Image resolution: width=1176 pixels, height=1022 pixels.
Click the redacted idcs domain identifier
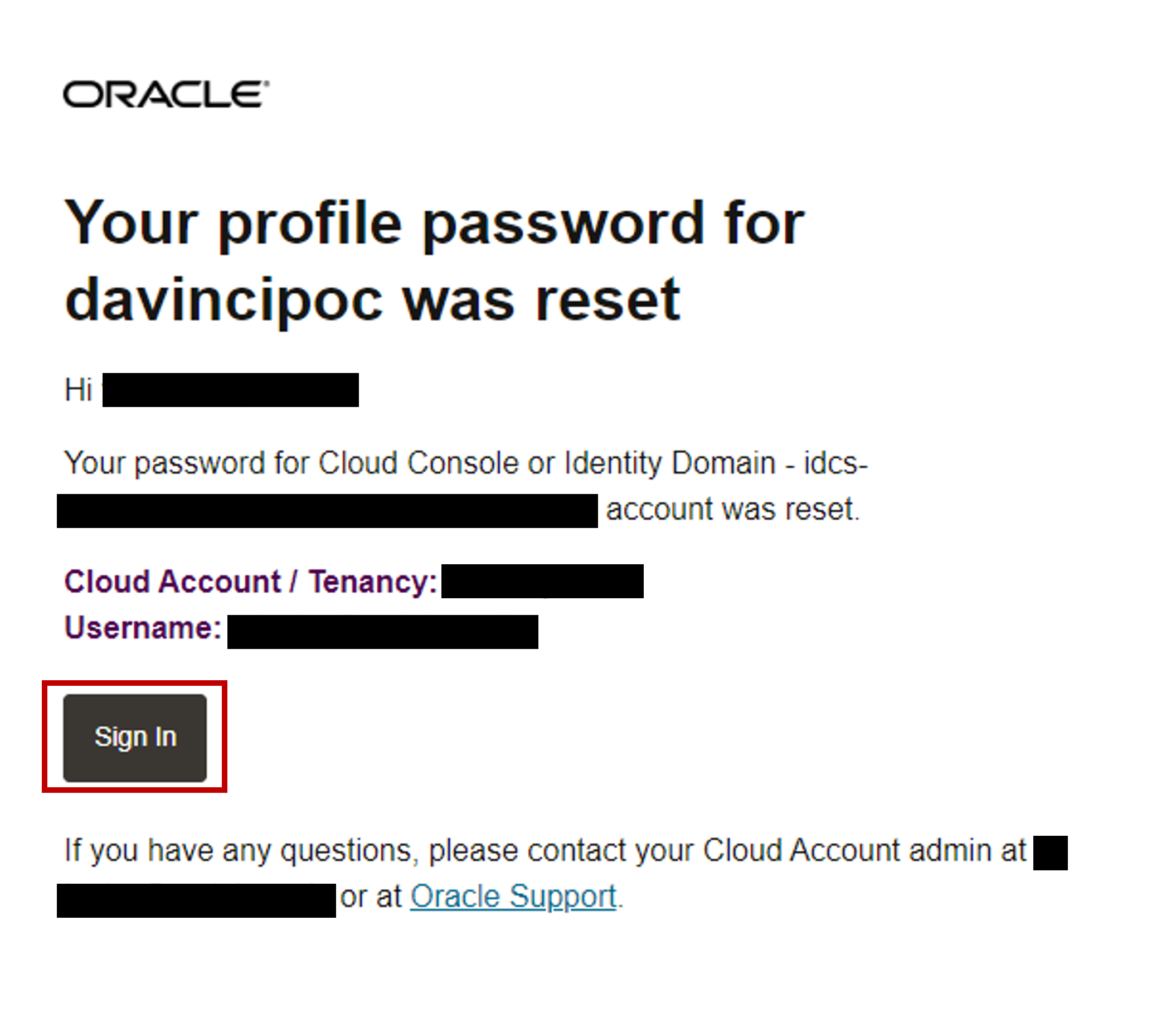point(327,511)
